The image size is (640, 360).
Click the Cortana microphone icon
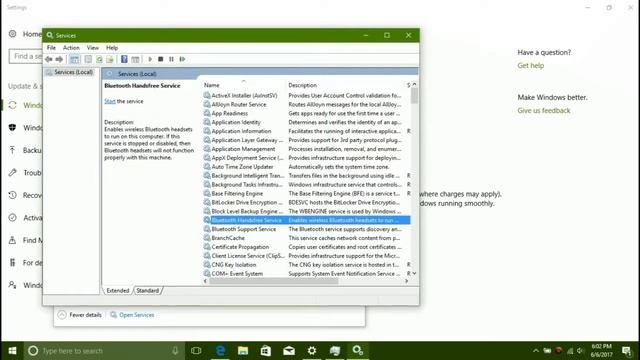pyautogui.click(x=175, y=351)
